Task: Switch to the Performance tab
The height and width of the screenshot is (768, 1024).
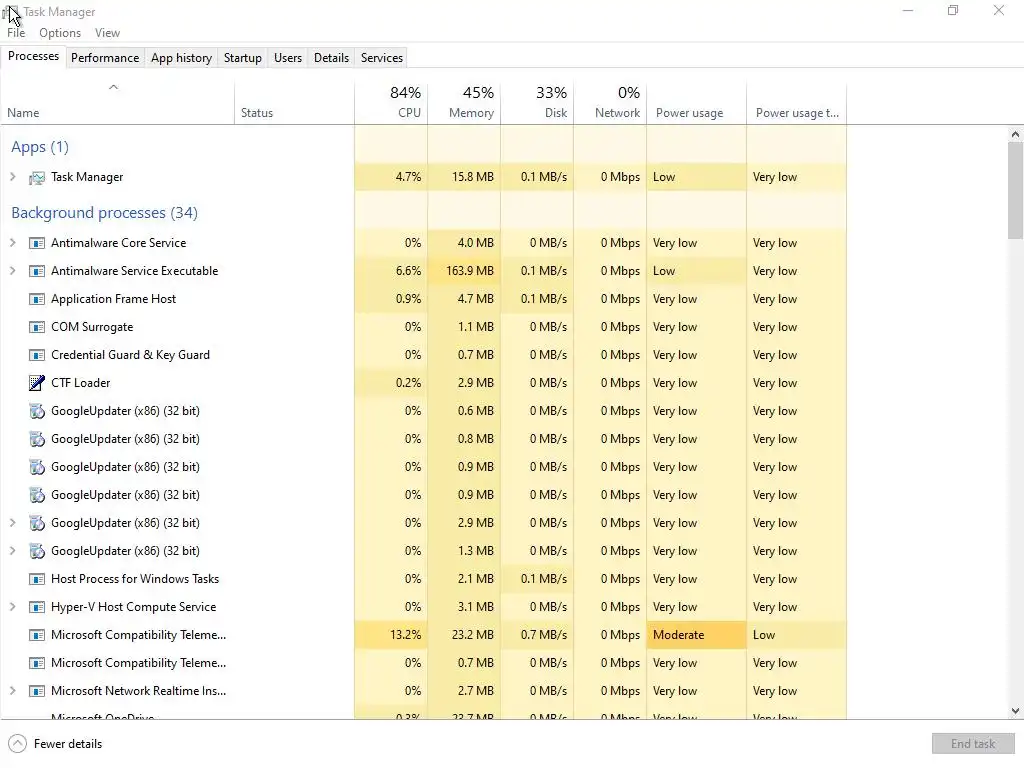Action: click(105, 57)
